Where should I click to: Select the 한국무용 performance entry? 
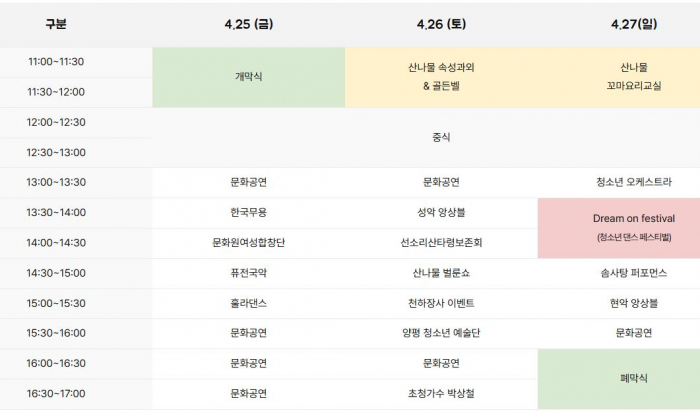pos(248,212)
